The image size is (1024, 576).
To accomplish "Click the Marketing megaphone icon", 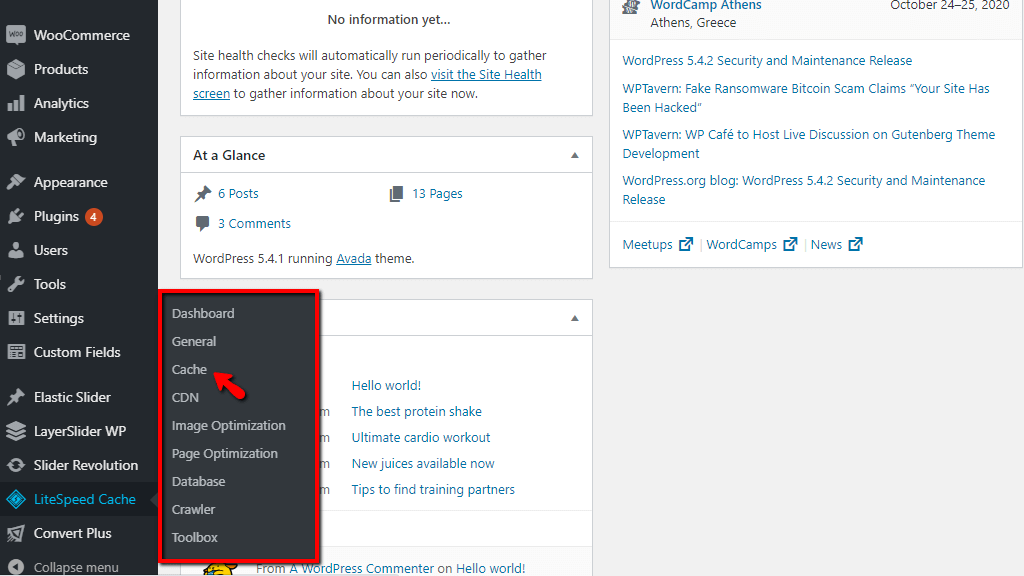I will (16, 137).
